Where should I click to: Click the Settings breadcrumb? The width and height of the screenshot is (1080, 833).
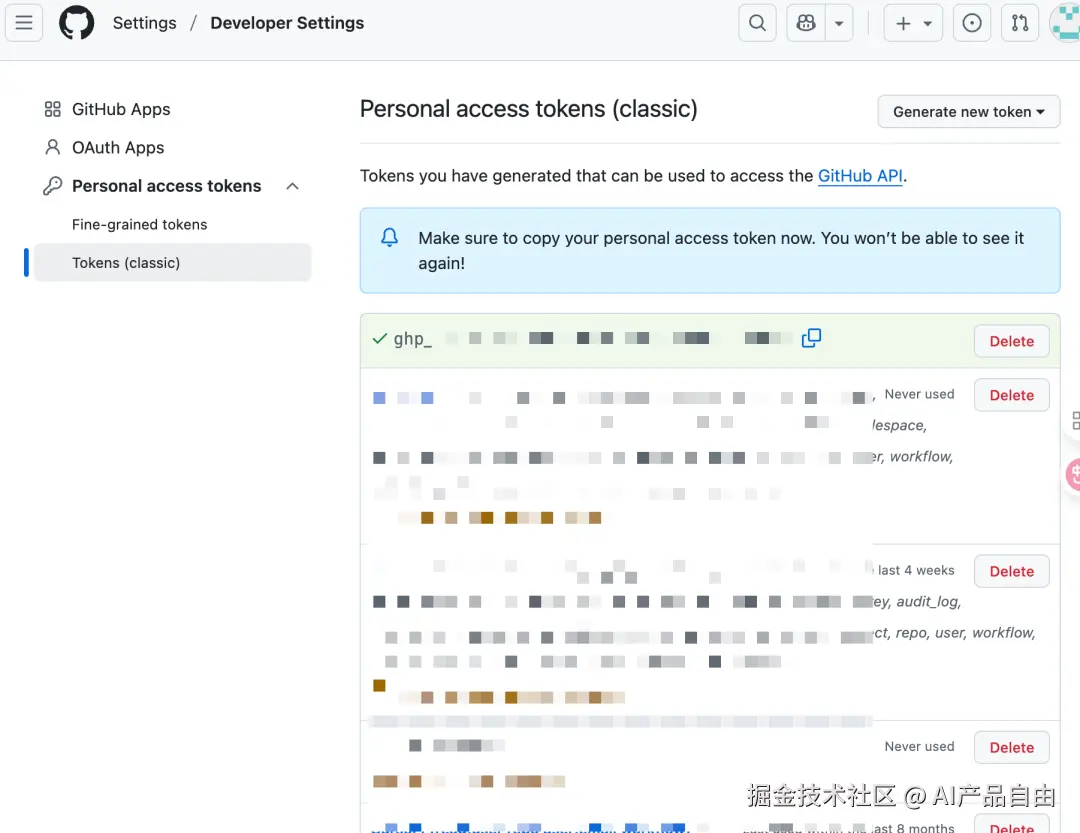pos(144,22)
